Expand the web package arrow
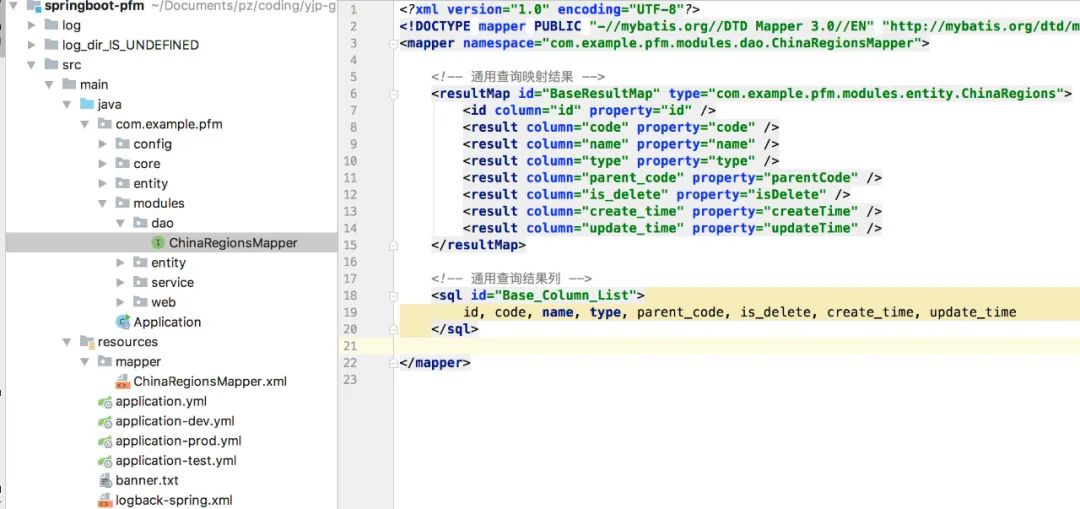Viewport: 1080px width, 509px height. [121, 302]
